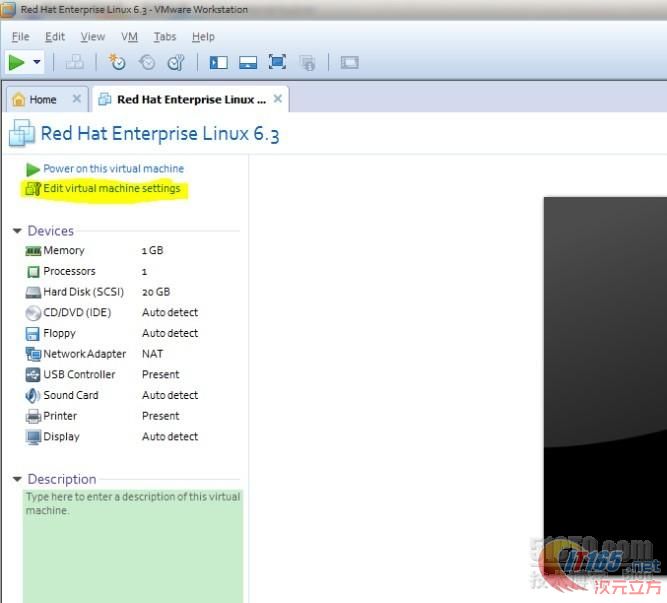The width and height of the screenshot is (667, 603).
Task: Click Power on this virtual machine link
Action: tap(114, 169)
